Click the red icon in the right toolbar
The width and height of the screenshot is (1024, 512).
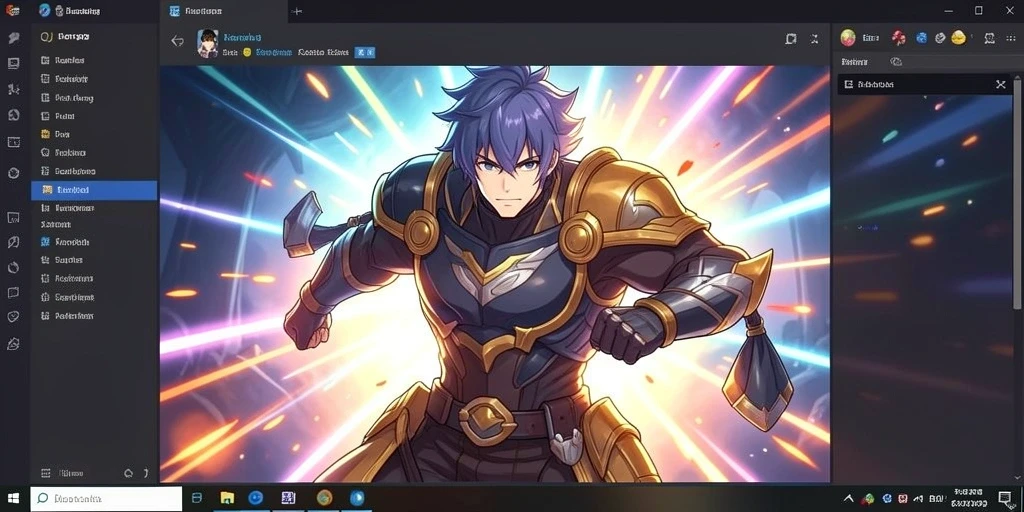click(x=899, y=38)
